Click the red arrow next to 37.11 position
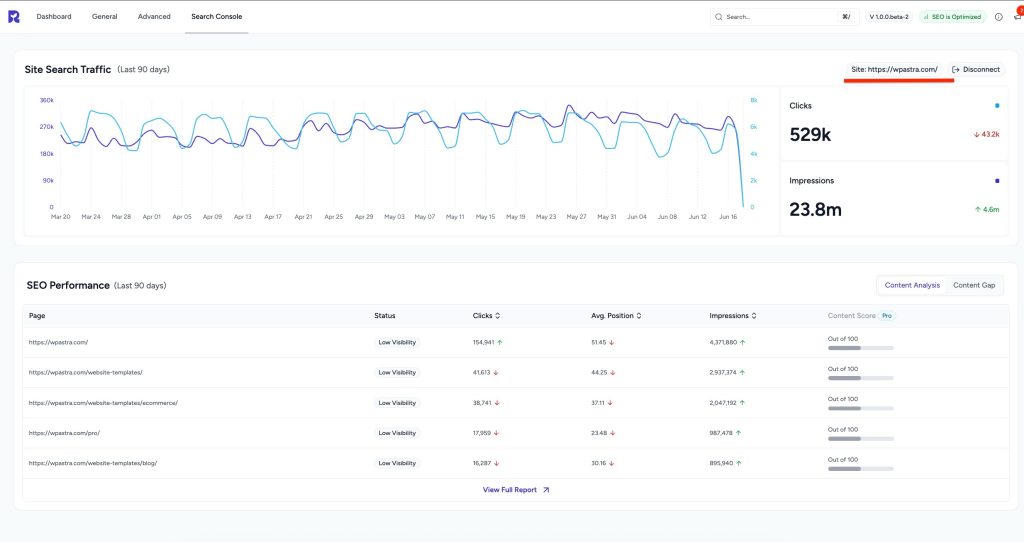1024x542 pixels. pos(610,403)
